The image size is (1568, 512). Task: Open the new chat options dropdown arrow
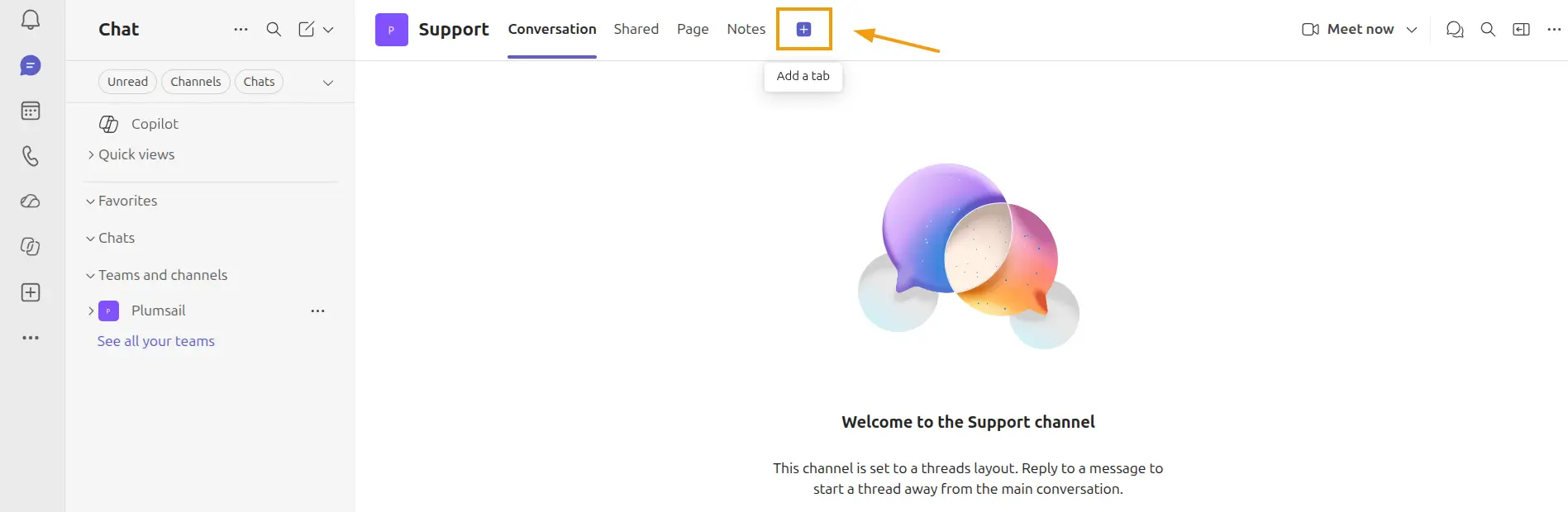pos(328,30)
